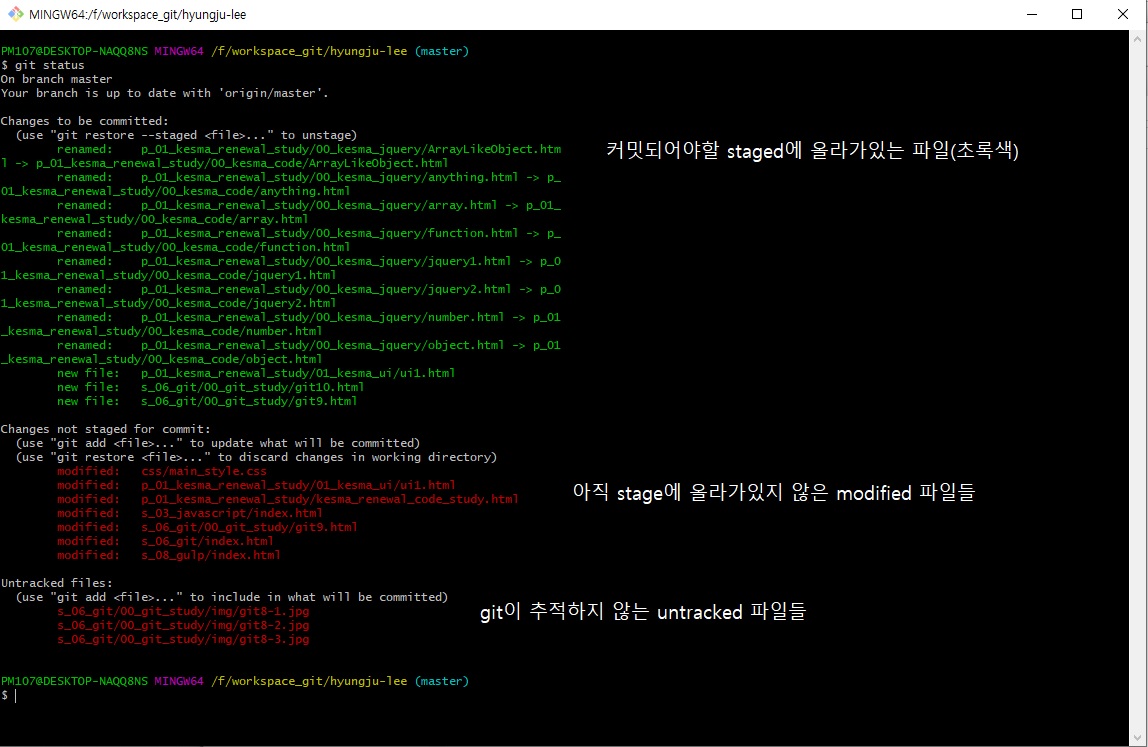Click the modified s_08_gulp/index.html entry
Viewport: 1148px width, 747px height.
pyautogui.click(x=211, y=555)
